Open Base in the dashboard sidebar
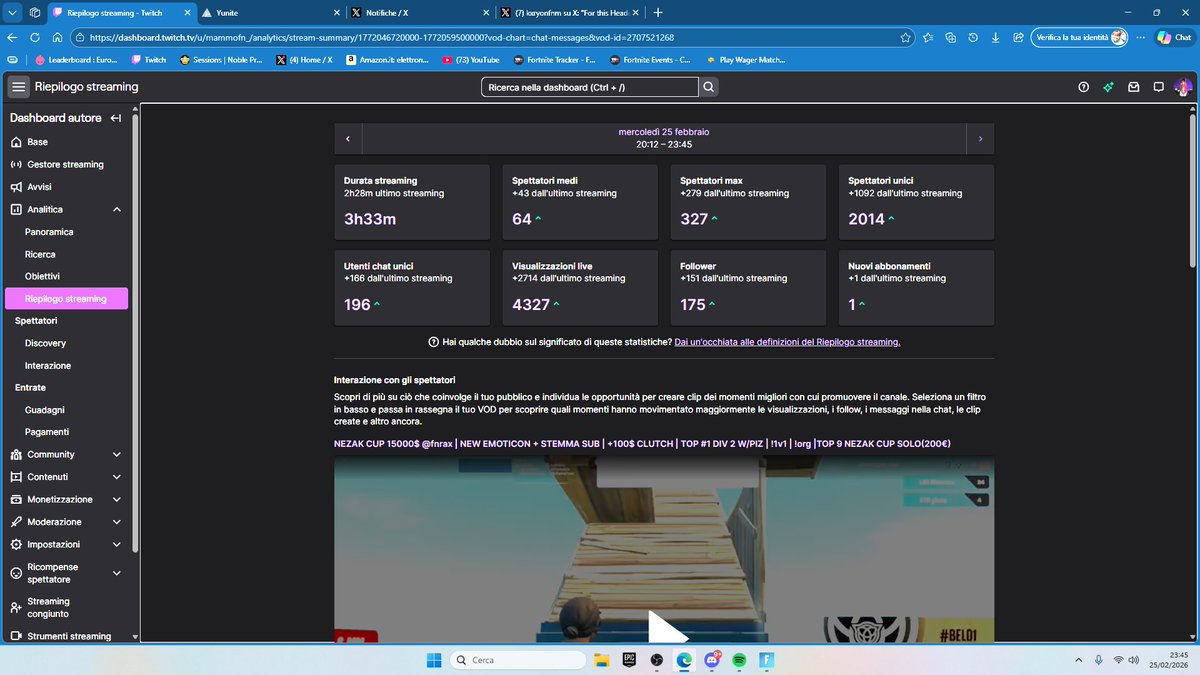 [x=66, y=142]
